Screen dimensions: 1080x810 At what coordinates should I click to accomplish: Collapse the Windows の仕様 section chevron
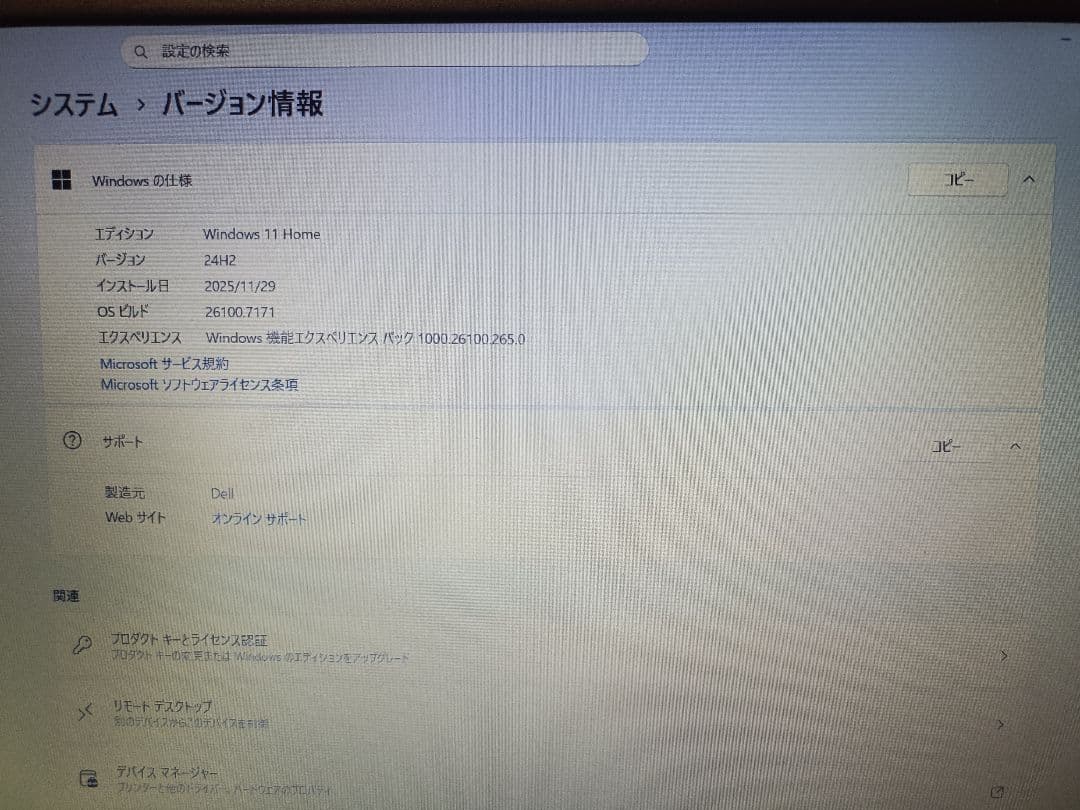click(1028, 180)
